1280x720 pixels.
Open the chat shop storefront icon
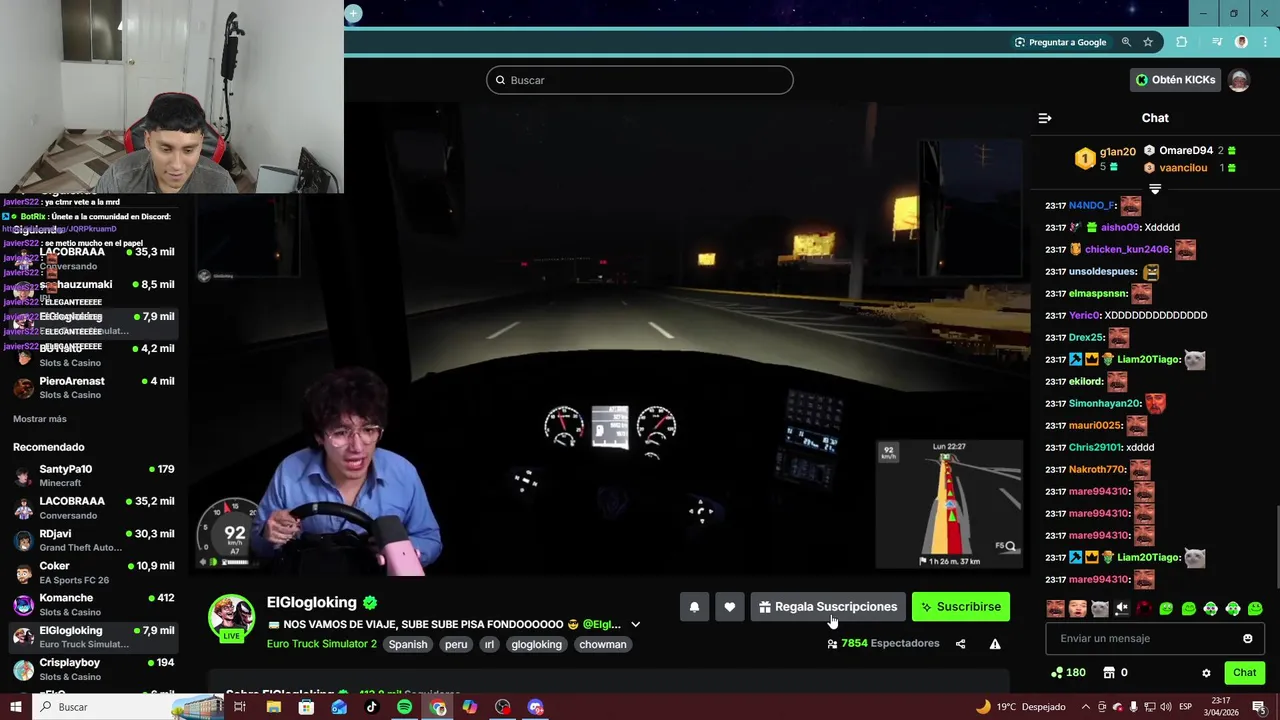click(1109, 673)
